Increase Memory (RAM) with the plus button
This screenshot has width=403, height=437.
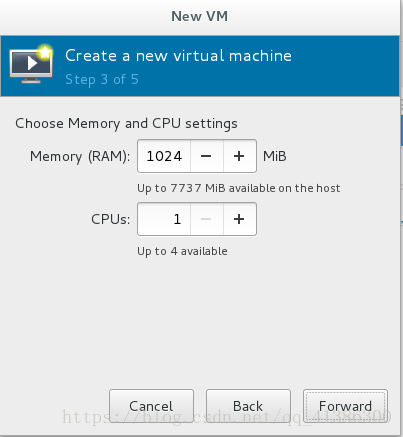point(239,156)
